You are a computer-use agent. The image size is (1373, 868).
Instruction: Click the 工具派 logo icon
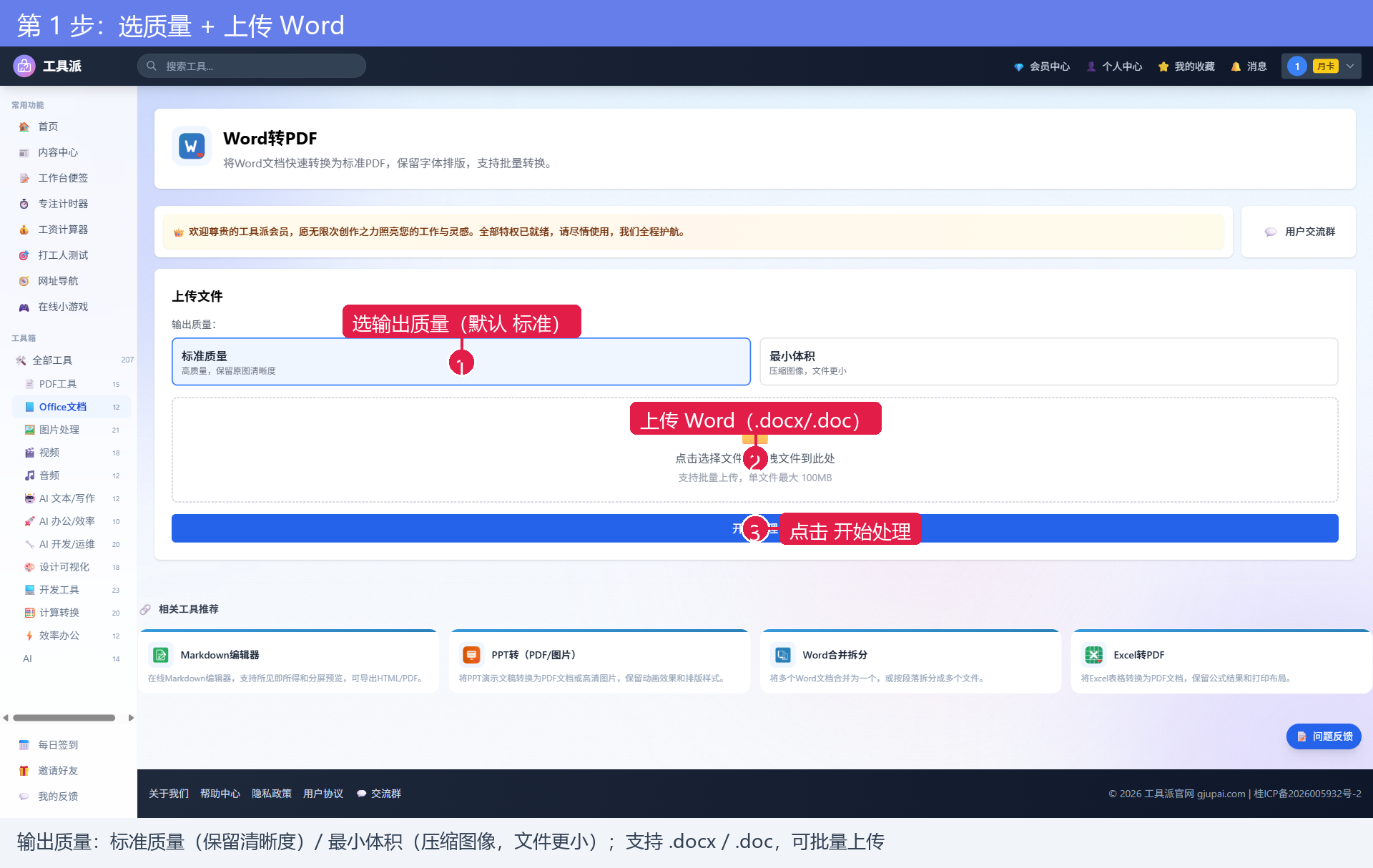(x=24, y=66)
